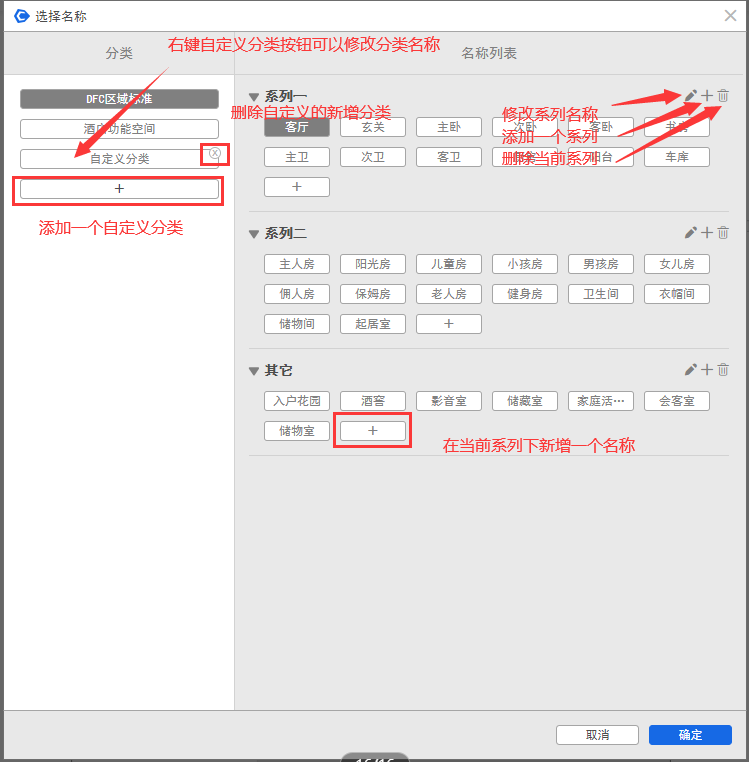Select the DFC区域标准 category
Screen dimensions: 749x762
(x=119, y=99)
